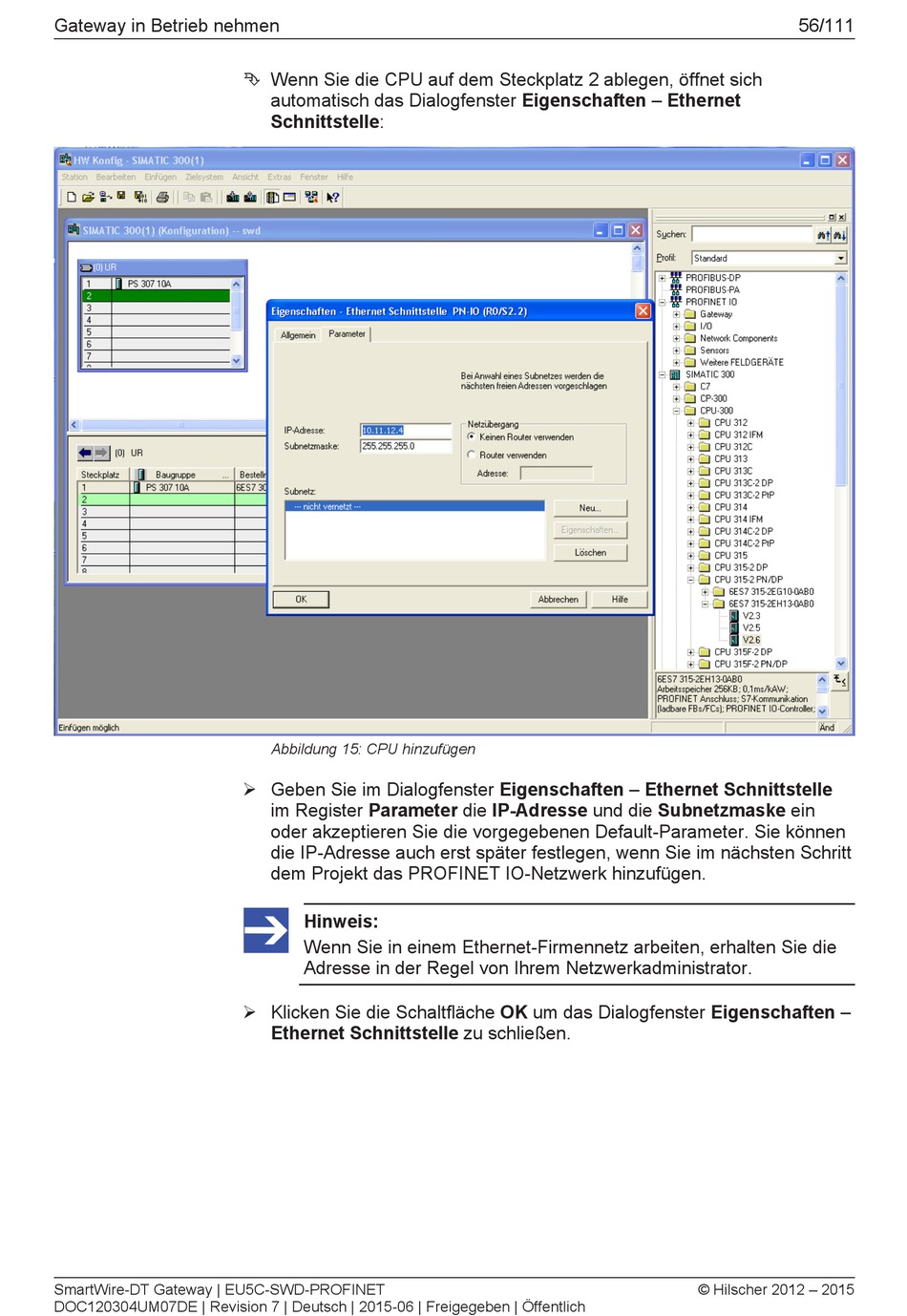Click the forward arrow icon above slot table
Screen dimensions: 907x1316
101,453
